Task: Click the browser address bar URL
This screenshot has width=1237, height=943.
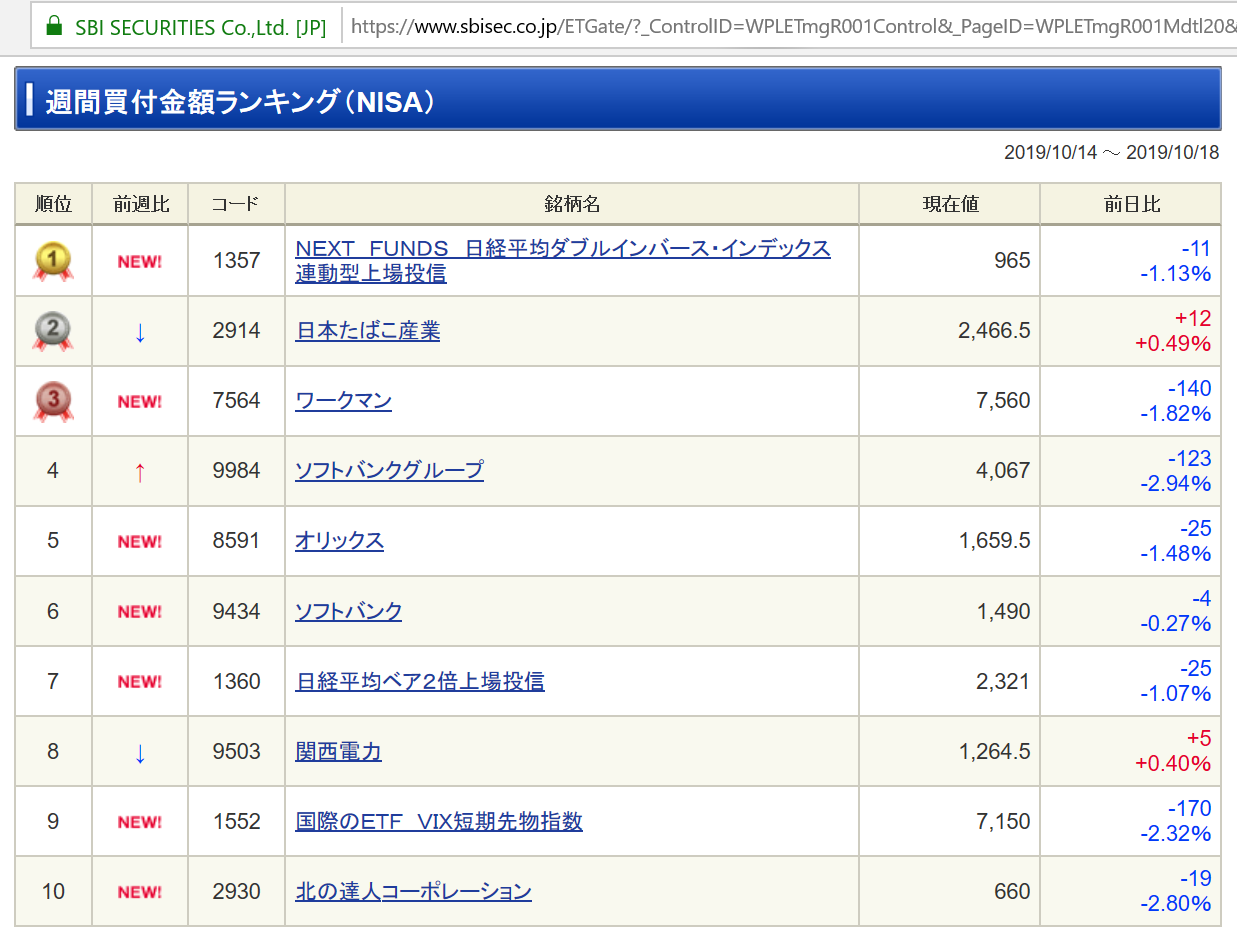Action: [x=790, y=27]
